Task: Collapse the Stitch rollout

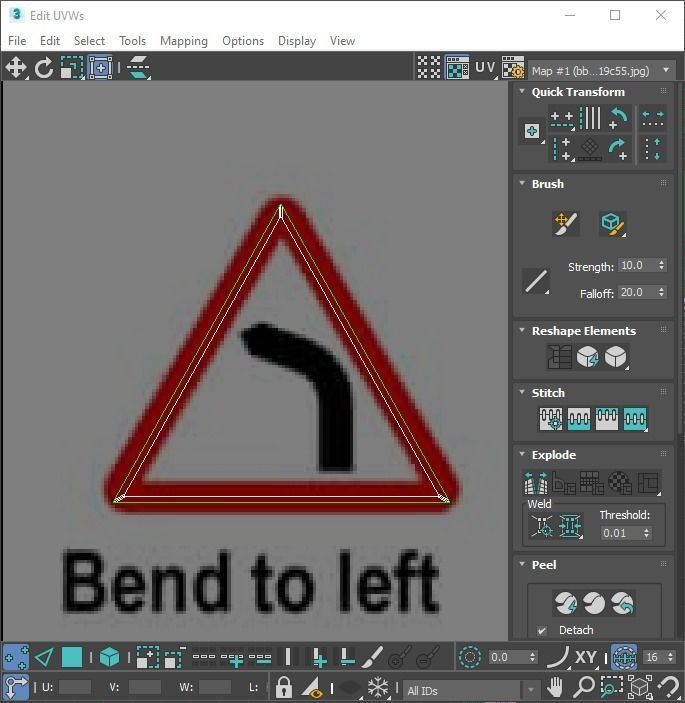Action: click(522, 392)
